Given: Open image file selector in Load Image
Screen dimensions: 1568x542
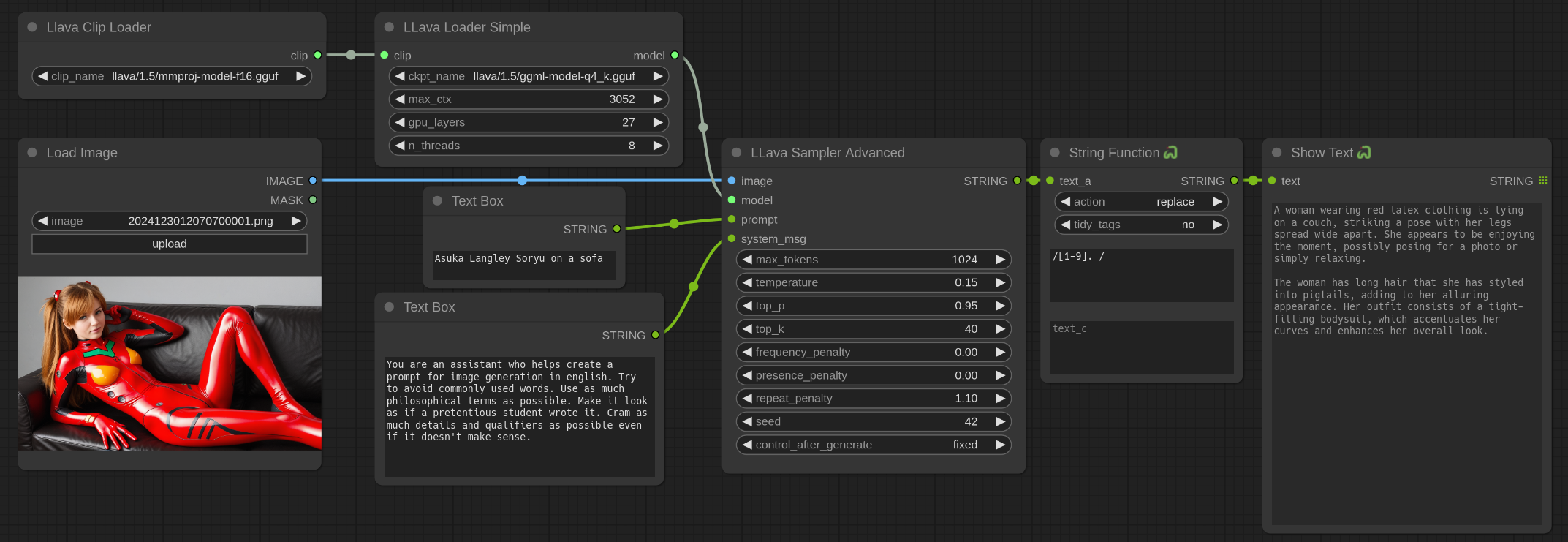Looking at the screenshot, I should coord(170,221).
